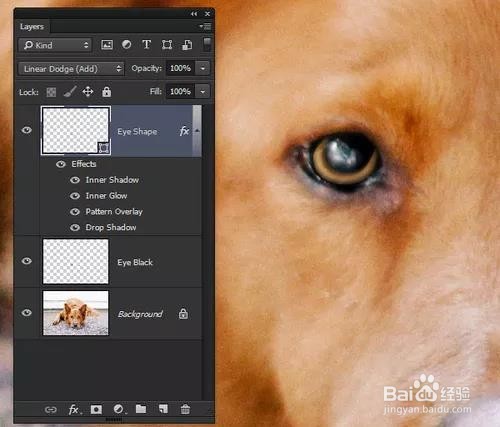Toggle the layer filtering switch
The height and width of the screenshot is (427, 500).
click(x=207, y=44)
